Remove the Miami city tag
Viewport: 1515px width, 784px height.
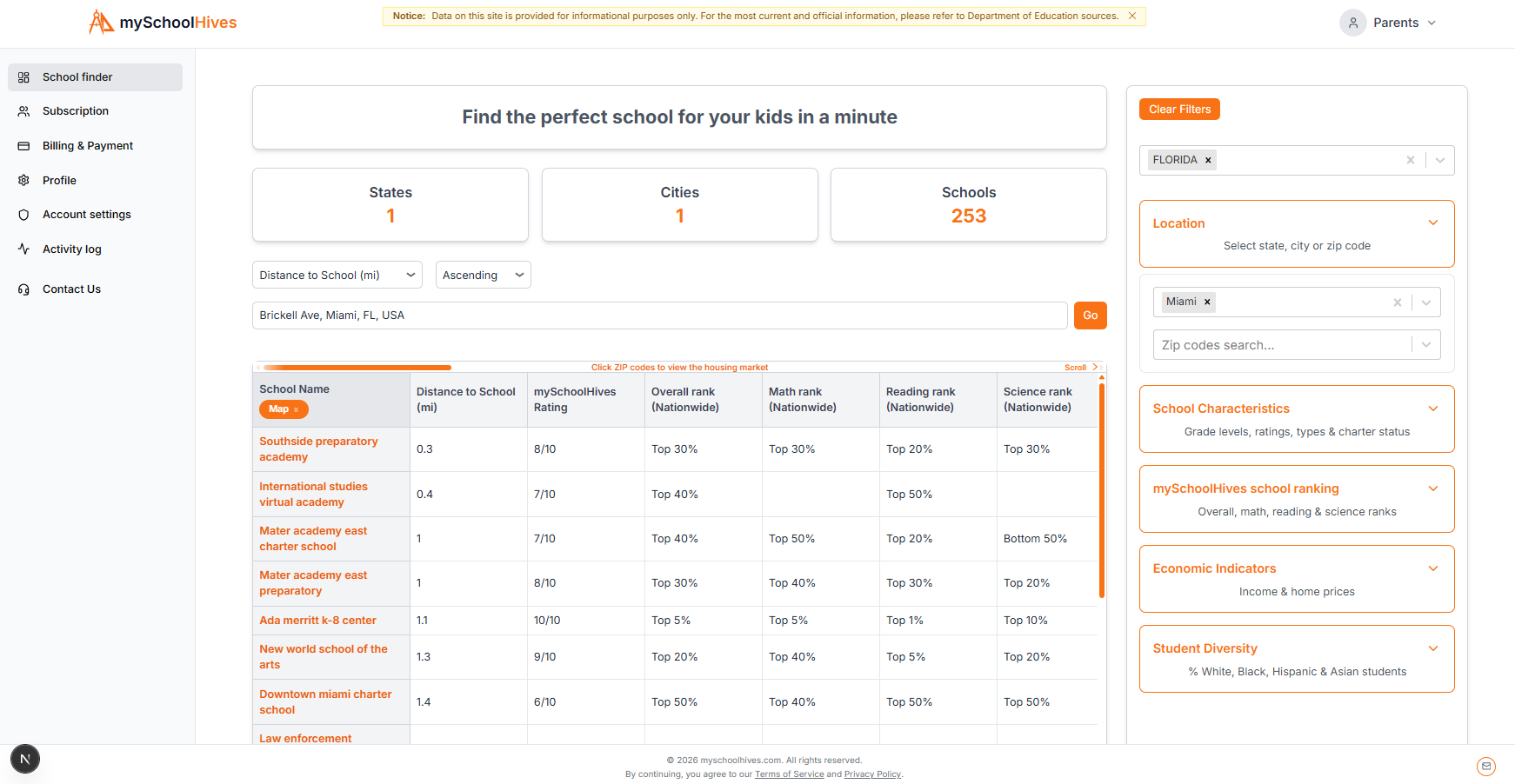[x=1207, y=302]
